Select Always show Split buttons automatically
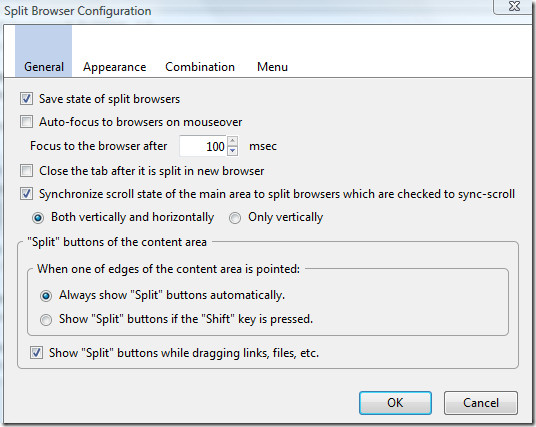536x427 pixels. pos(46,296)
